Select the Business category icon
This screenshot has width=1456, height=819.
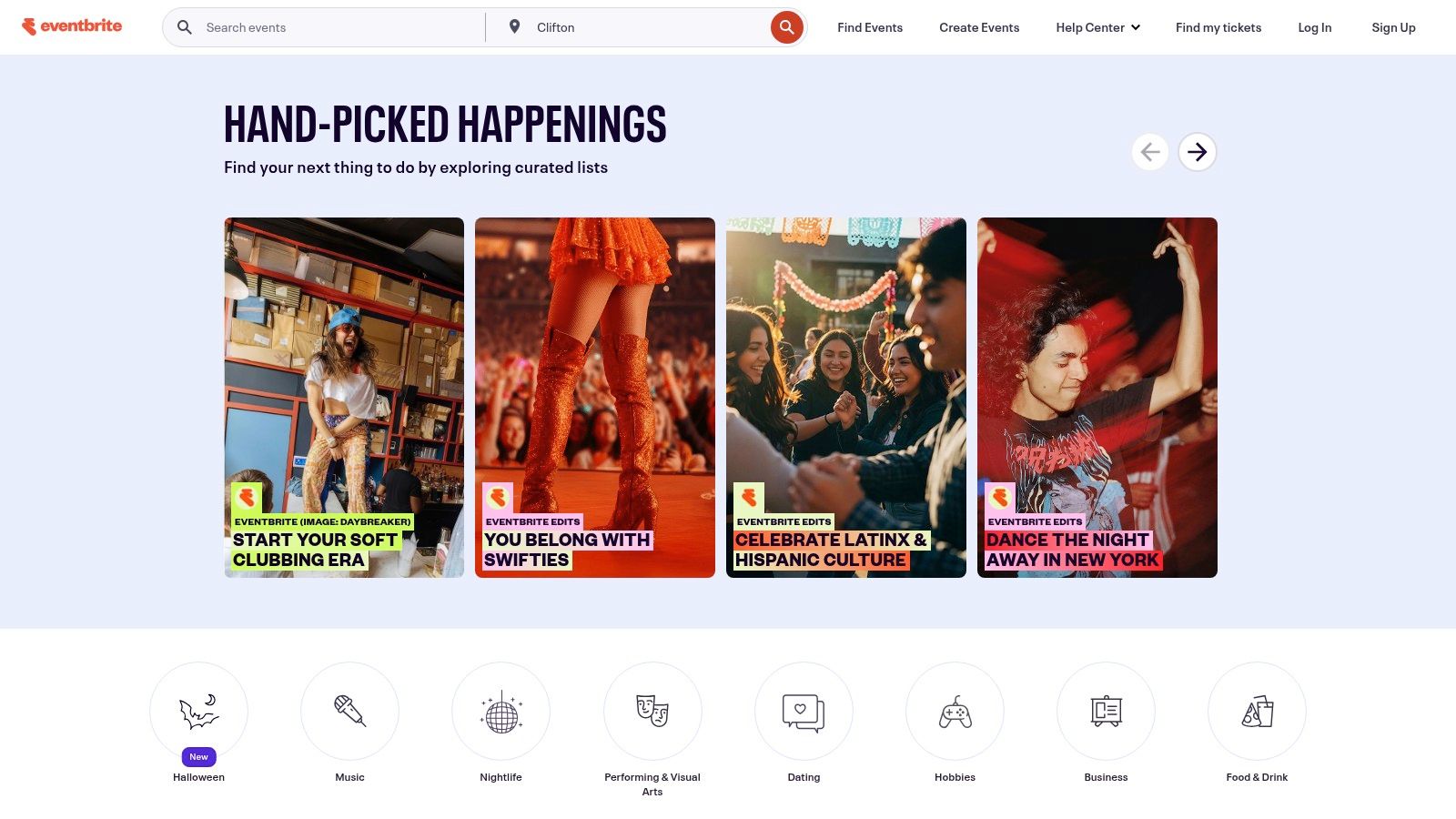(1106, 711)
